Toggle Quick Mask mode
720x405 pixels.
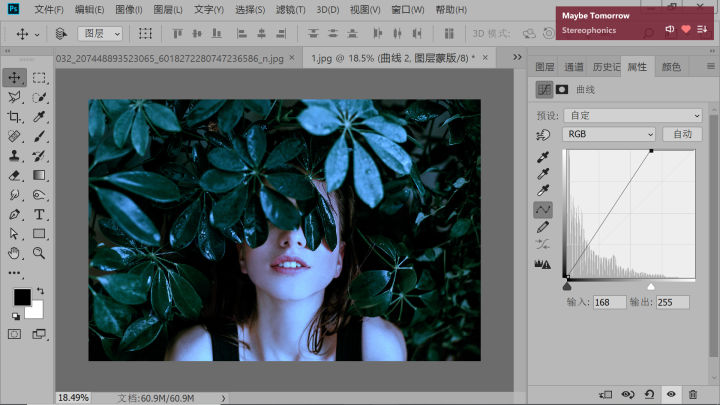pyautogui.click(x=14, y=333)
